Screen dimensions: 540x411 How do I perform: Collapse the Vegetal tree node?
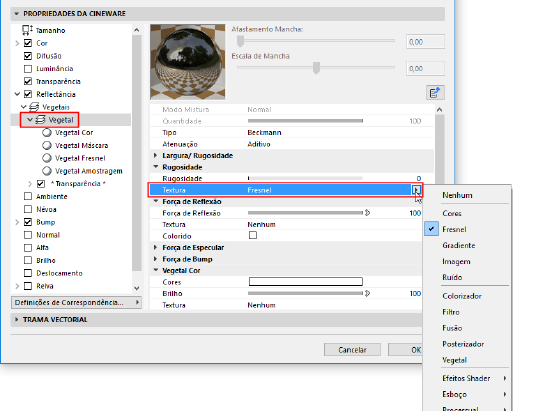30,120
